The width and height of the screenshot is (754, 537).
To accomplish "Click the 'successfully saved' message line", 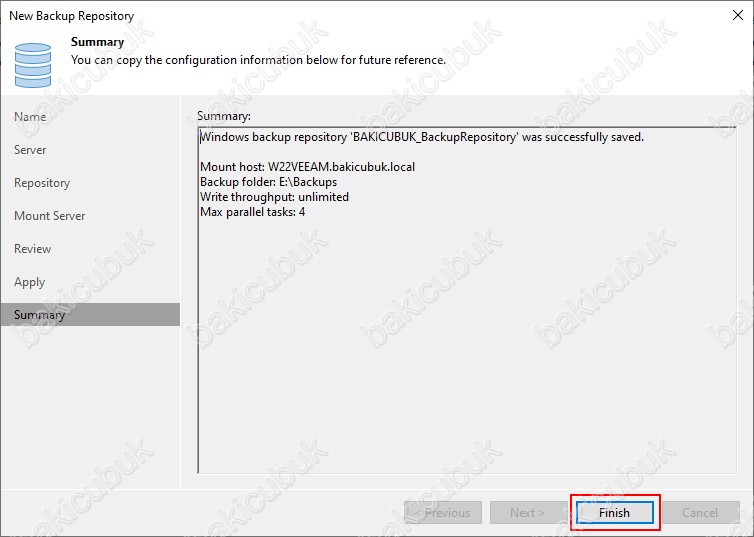I will (422, 137).
